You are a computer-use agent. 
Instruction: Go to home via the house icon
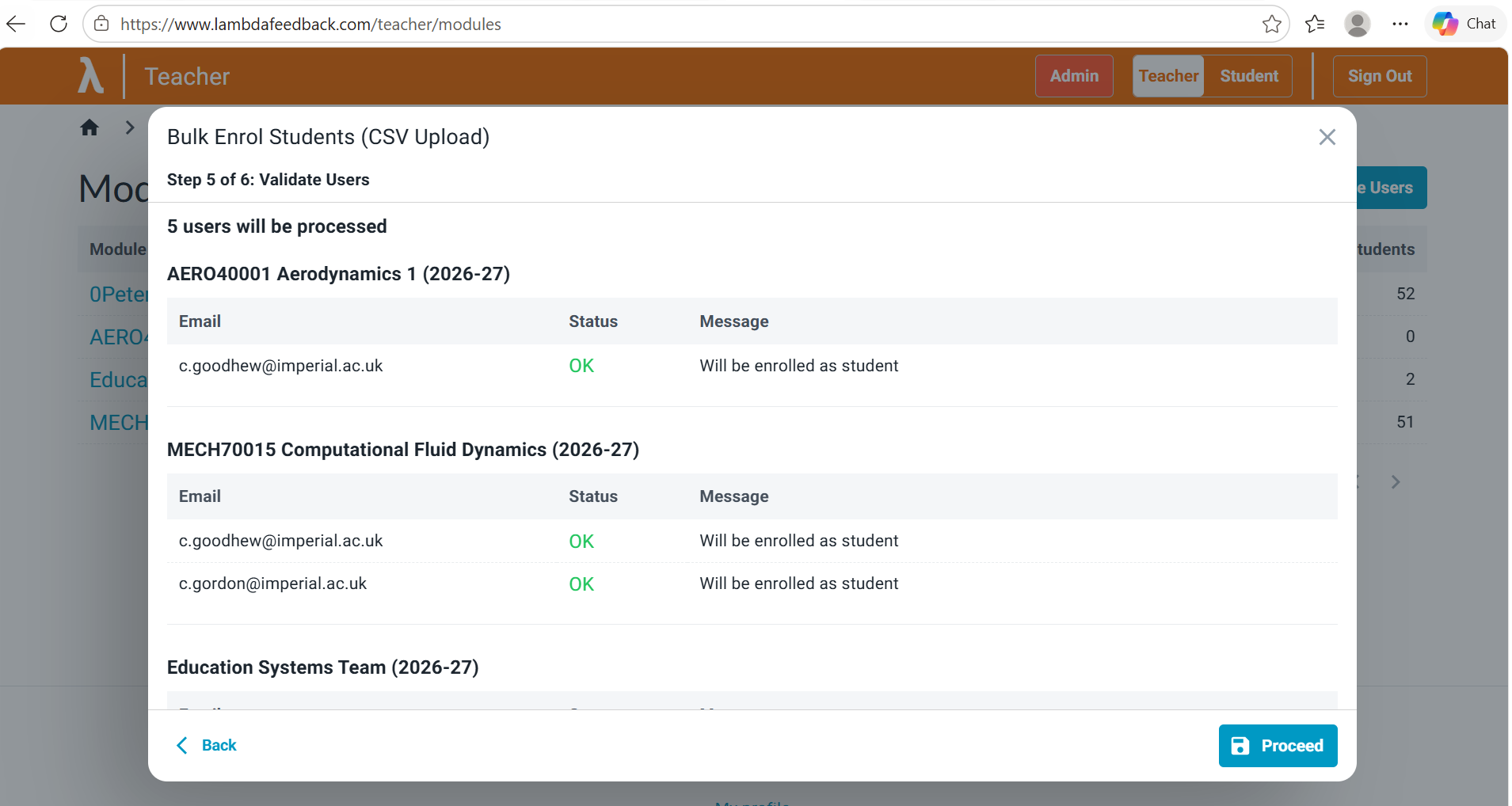[90, 127]
